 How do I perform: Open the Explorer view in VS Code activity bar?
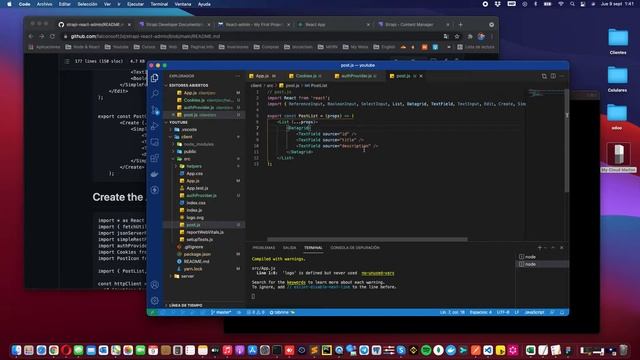tap(155, 78)
